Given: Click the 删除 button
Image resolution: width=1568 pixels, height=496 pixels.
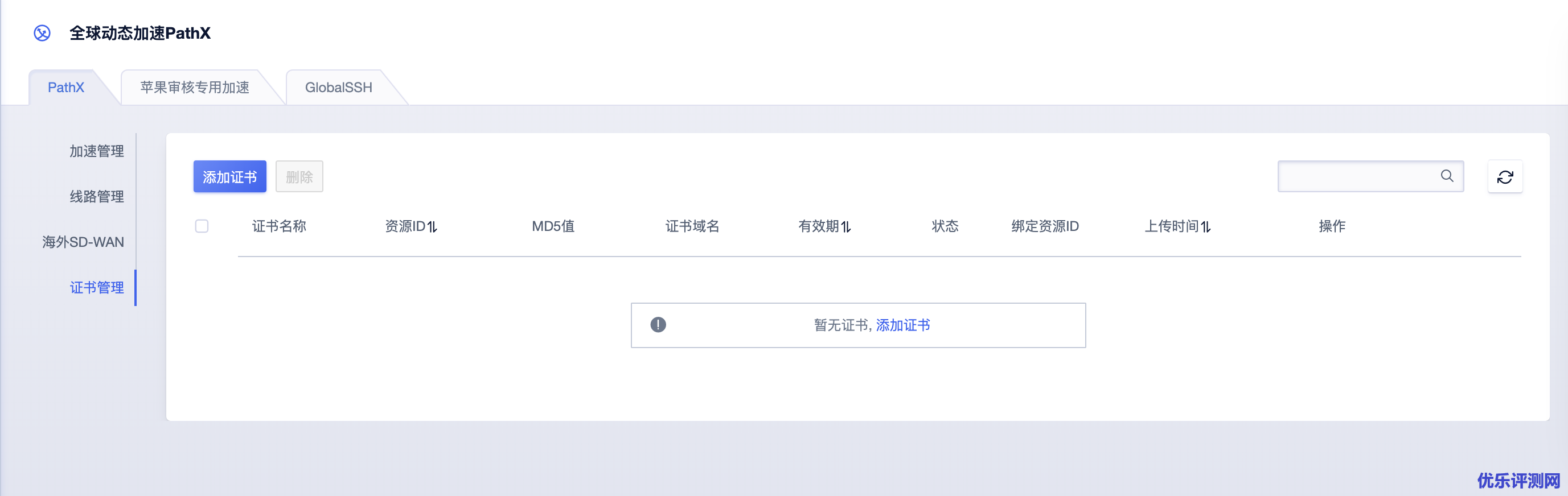Looking at the screenshot, I should point(299,177).
